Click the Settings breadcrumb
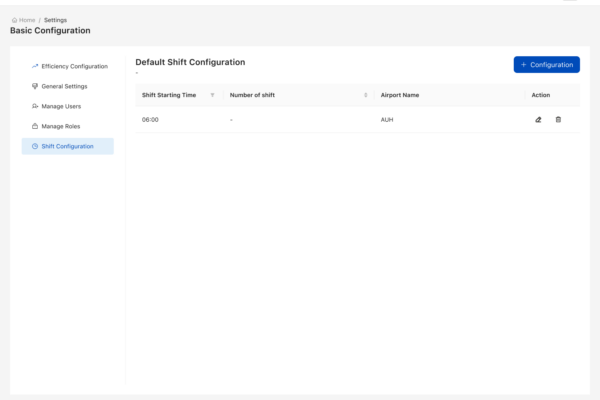Screen dimensions: 600x400 55,20
